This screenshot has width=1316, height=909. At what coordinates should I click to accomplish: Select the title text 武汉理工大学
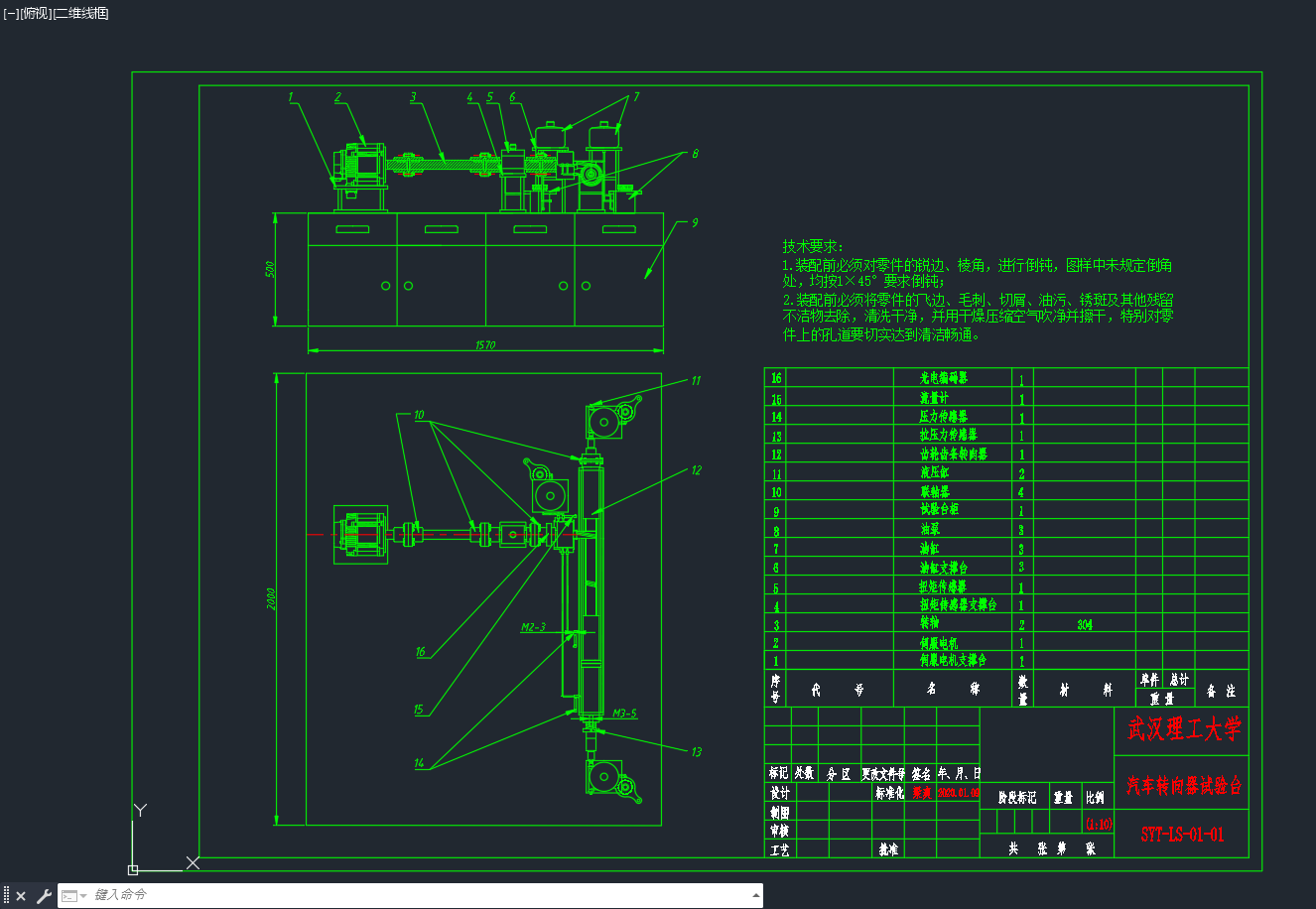[1183, 729]
